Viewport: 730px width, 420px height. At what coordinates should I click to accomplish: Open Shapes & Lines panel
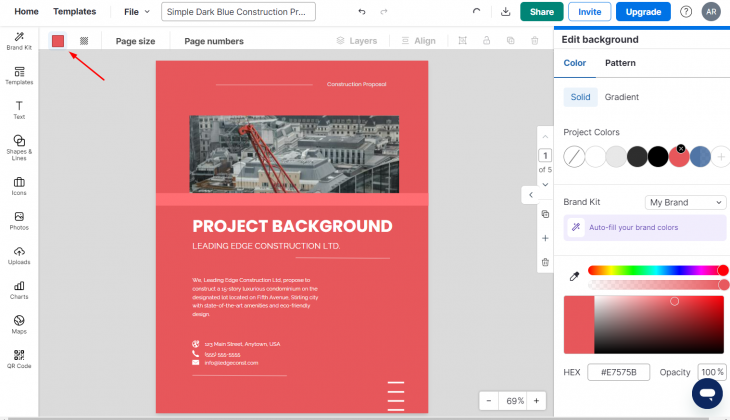click(x=19, y=148)
